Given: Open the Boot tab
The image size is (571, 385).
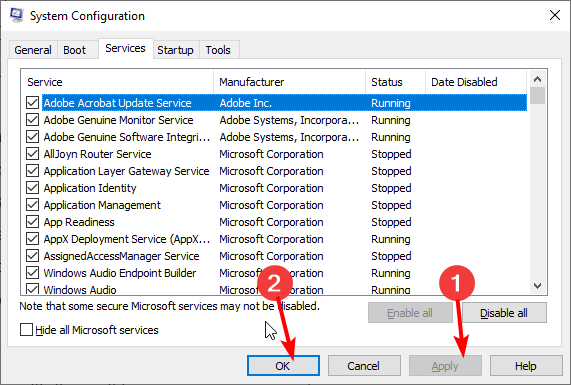Looking at the screenshot, I should click(x=75, y=50).
